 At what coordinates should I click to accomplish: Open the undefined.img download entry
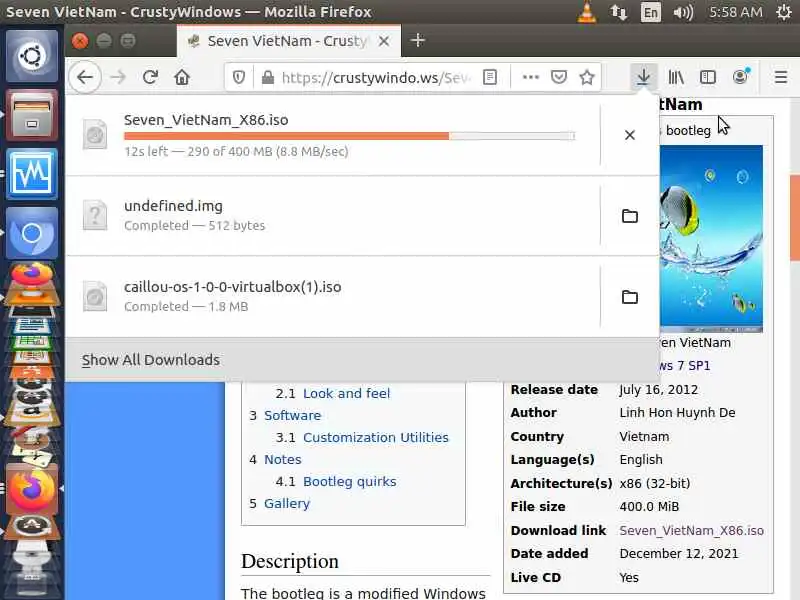(333, 216)
